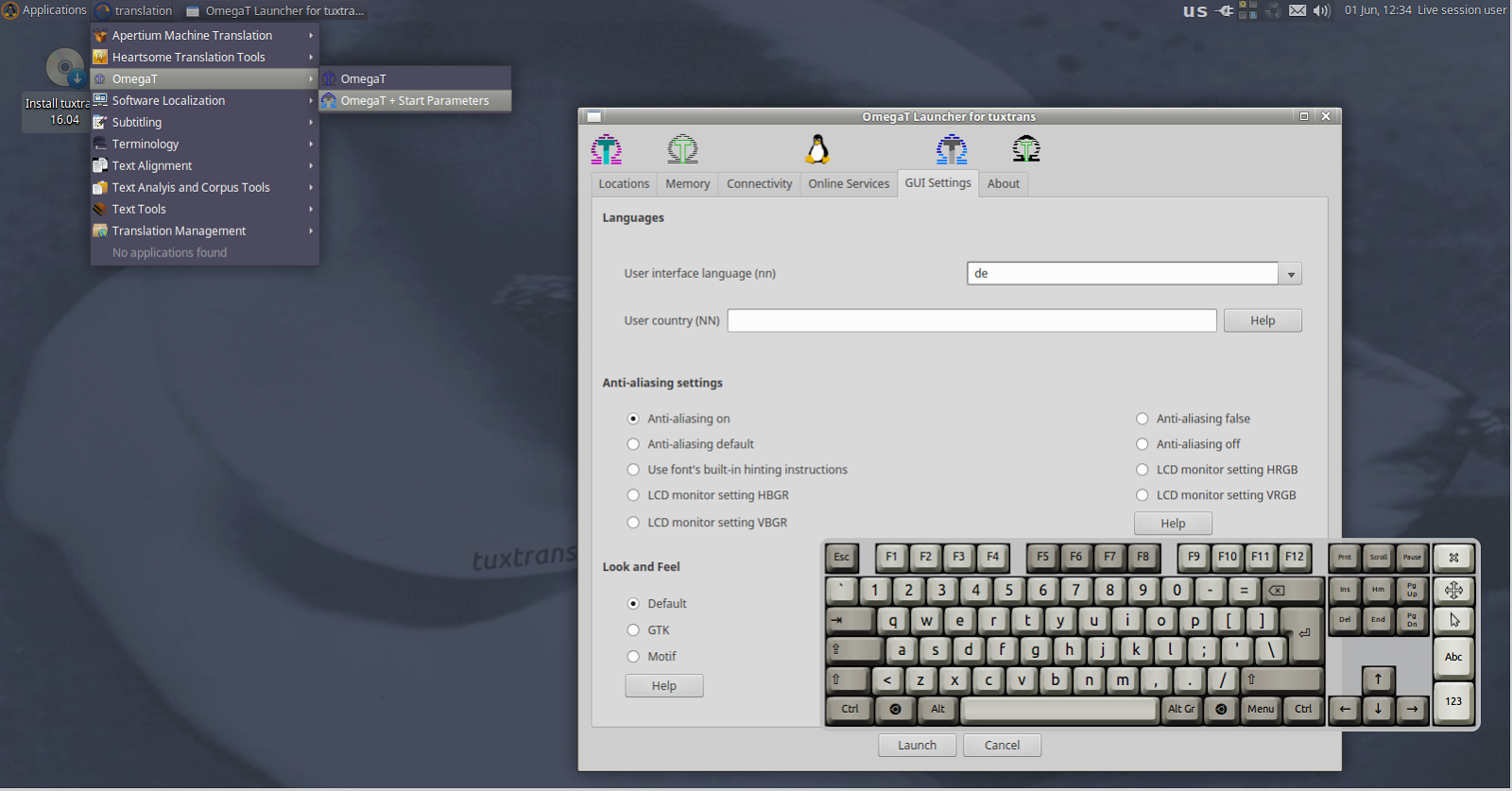Click the Tab key on on-screen keyboard
This screenshot has width=1512, height=791.
(850, 621)
